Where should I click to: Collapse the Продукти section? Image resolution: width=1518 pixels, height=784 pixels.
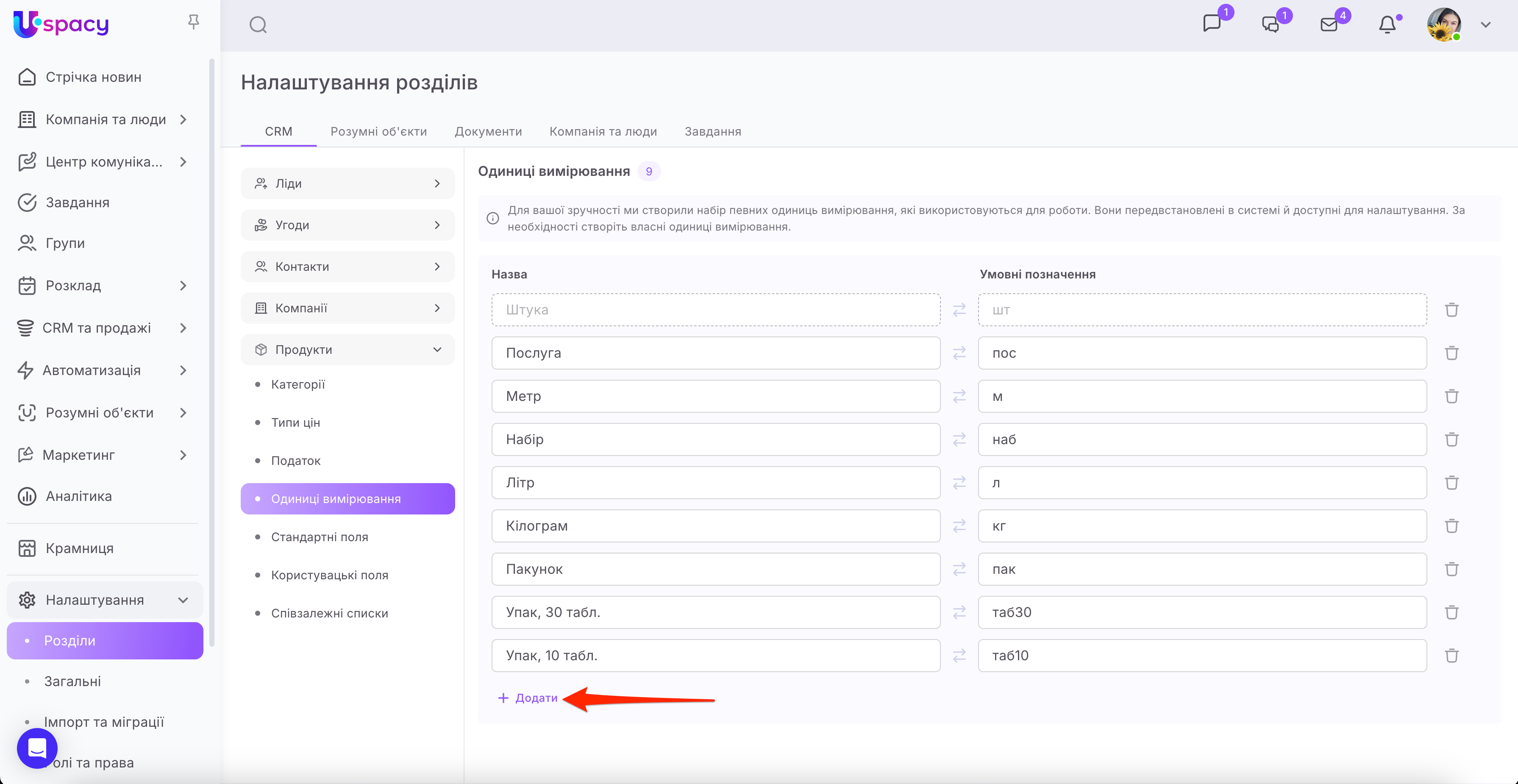pyautogui.click(x=348, y=350)
